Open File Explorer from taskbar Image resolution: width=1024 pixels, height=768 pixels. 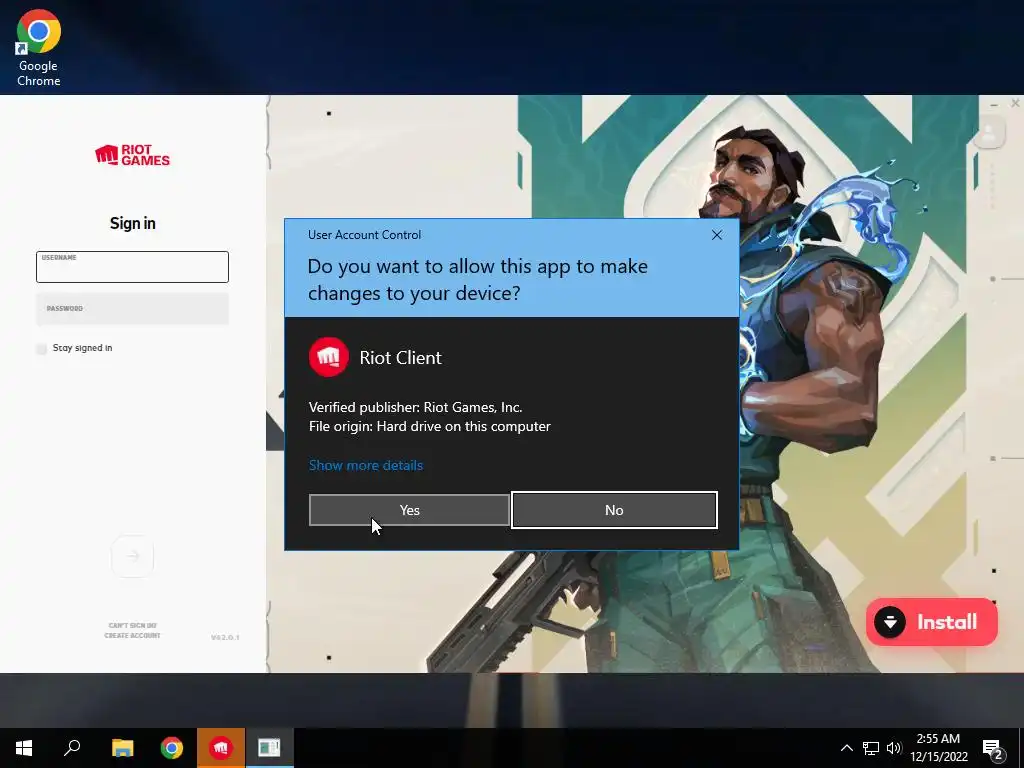click(122, 748)
